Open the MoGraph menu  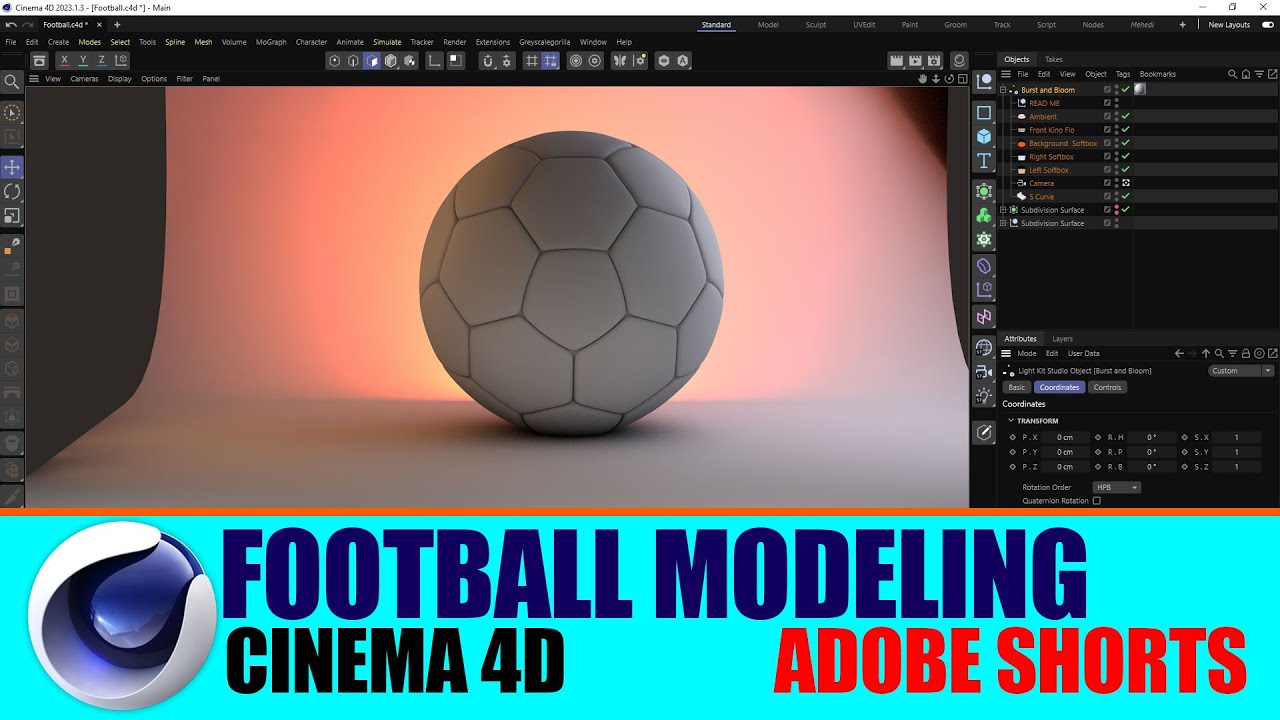tap(271, 42)
